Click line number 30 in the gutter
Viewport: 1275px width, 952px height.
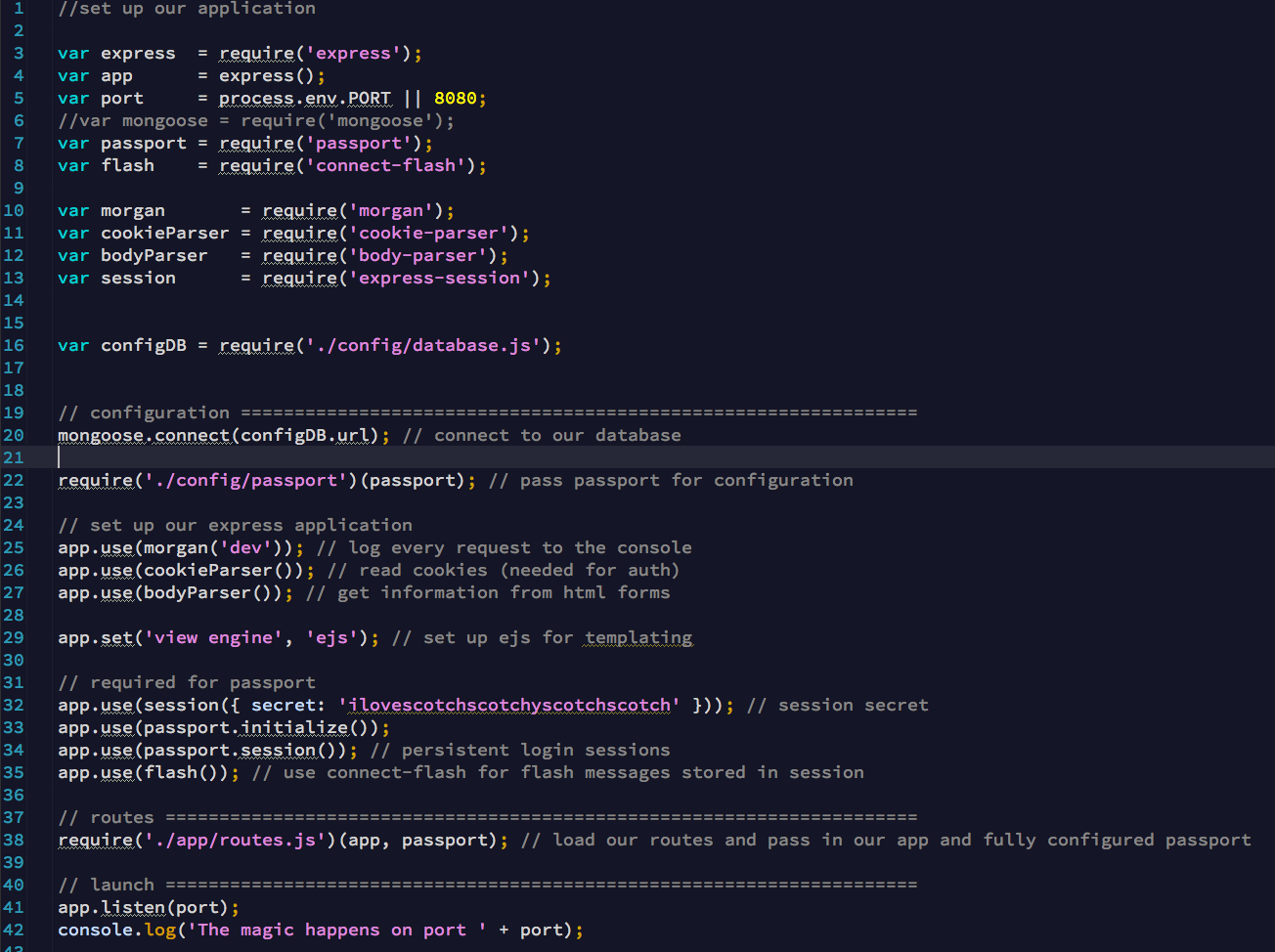(14, 660)
